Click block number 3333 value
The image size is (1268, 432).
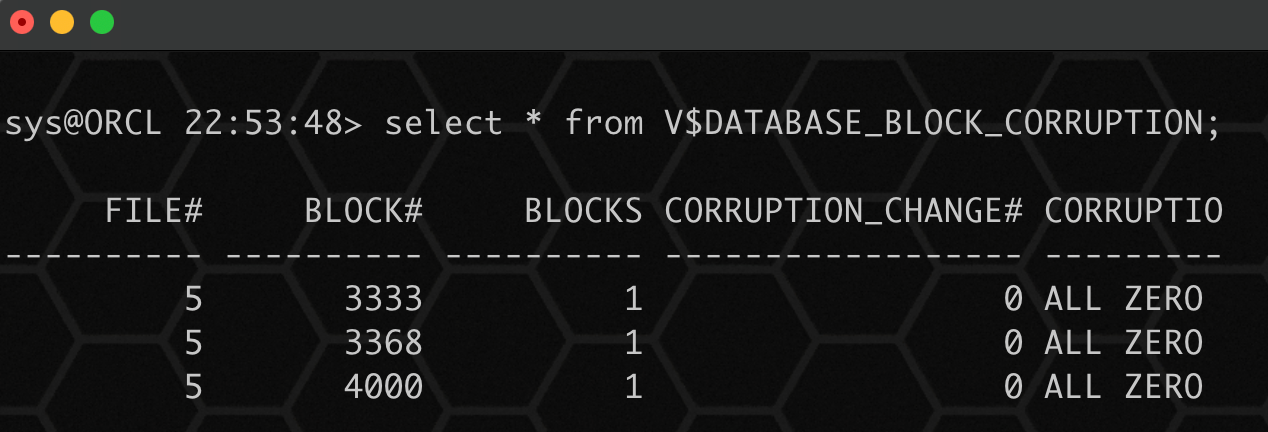384,299
